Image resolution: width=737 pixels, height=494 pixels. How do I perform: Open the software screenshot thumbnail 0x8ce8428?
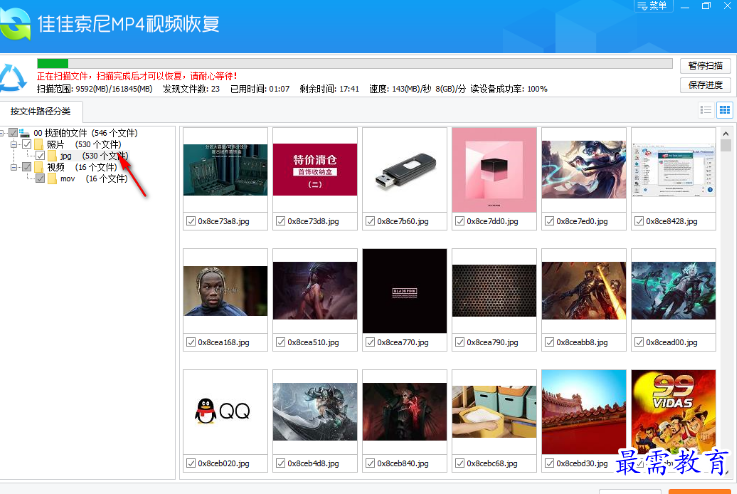(674, 170)
